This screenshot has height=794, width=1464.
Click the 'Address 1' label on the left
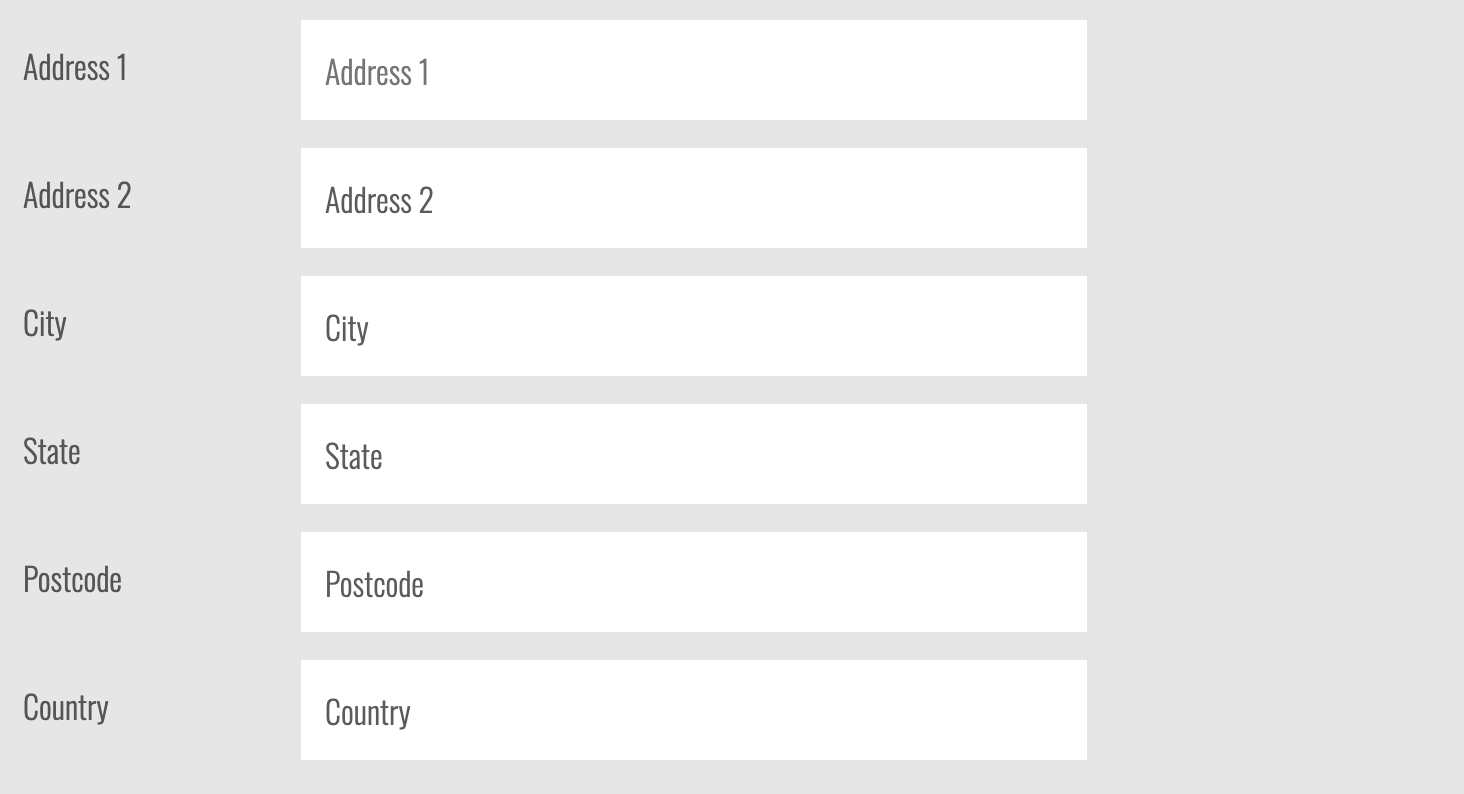coord(75,67)
